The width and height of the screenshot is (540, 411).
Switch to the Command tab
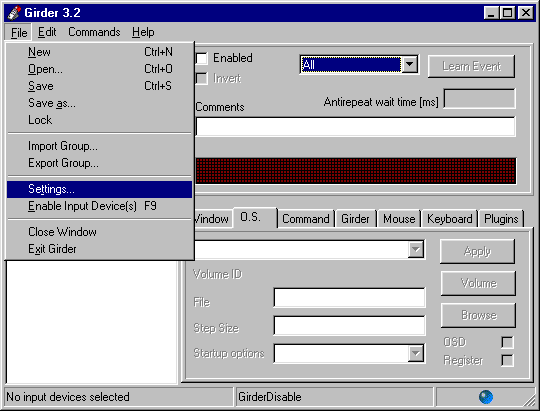click(x=306, y=219)
